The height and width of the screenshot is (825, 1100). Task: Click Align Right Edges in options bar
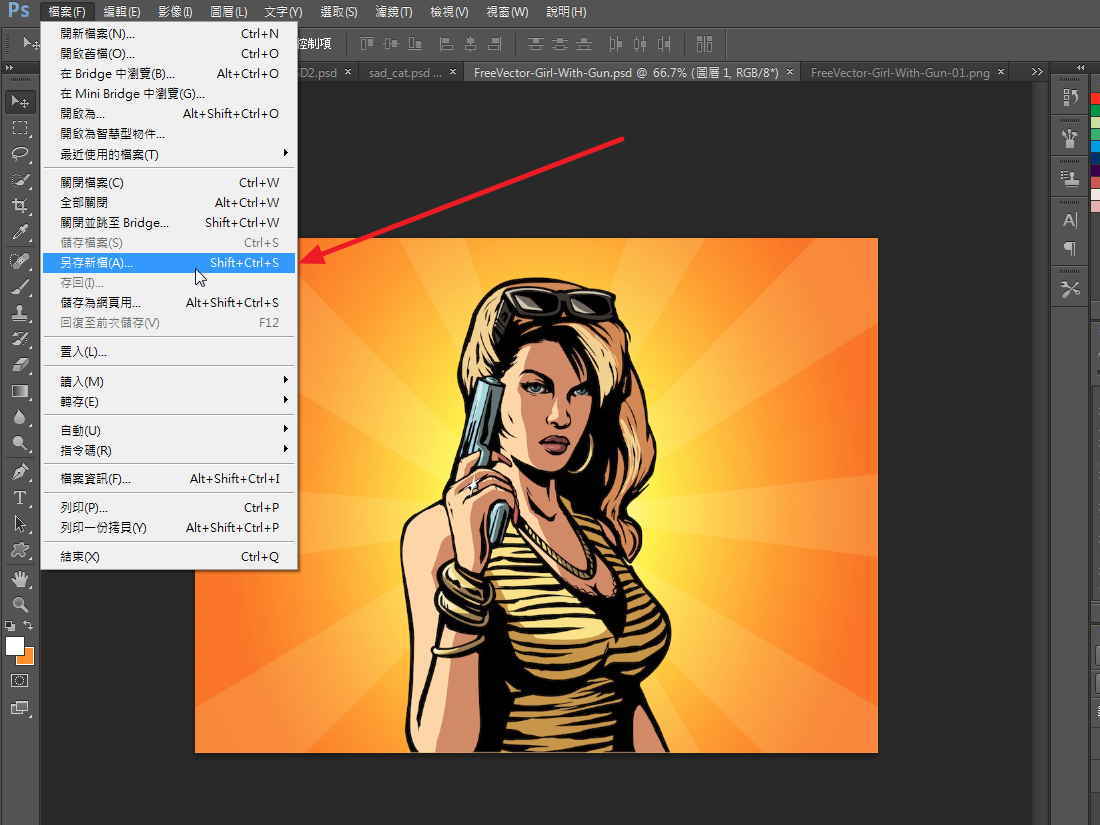click(495, 44)
